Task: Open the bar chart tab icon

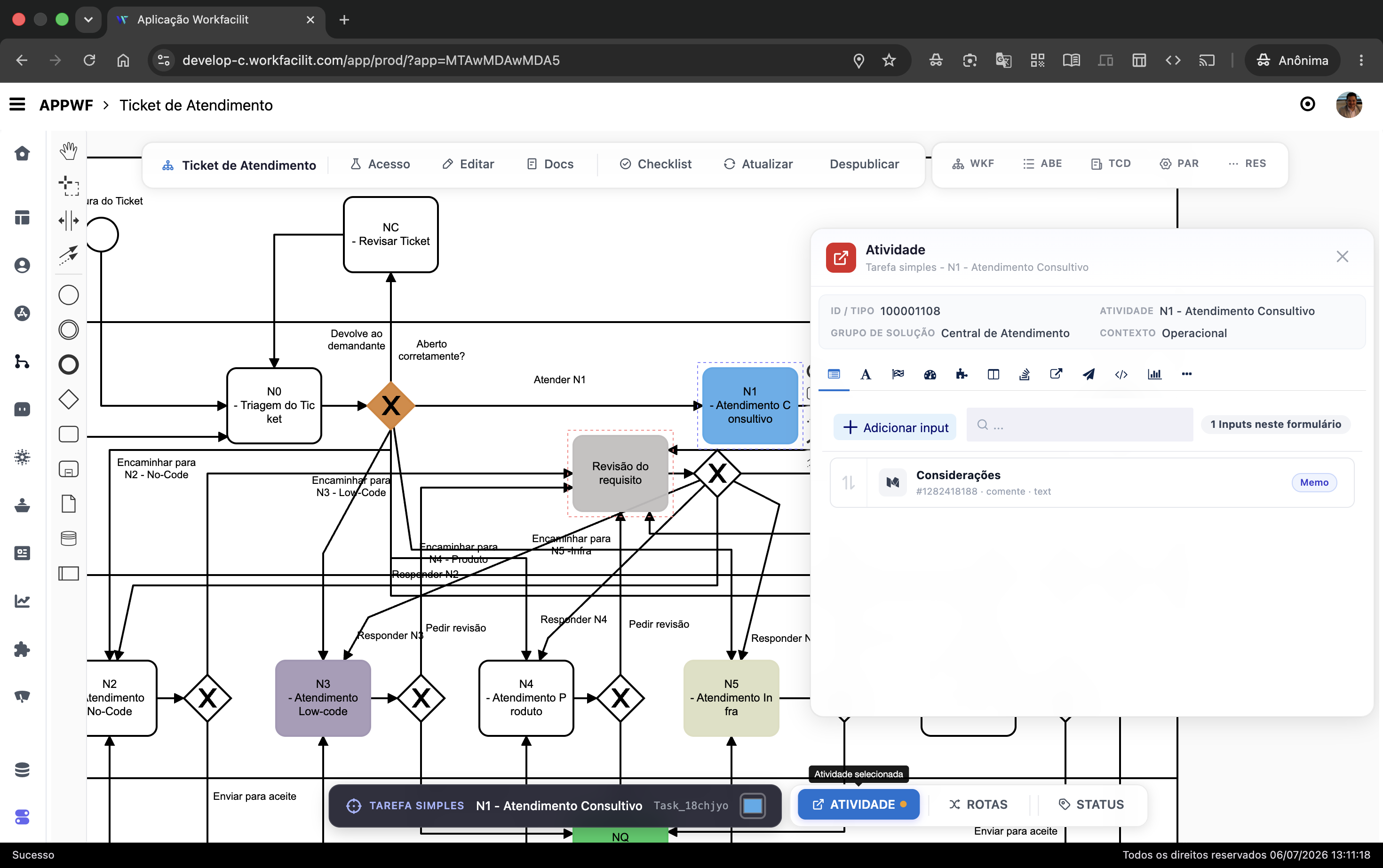Action: [1154, 374]
